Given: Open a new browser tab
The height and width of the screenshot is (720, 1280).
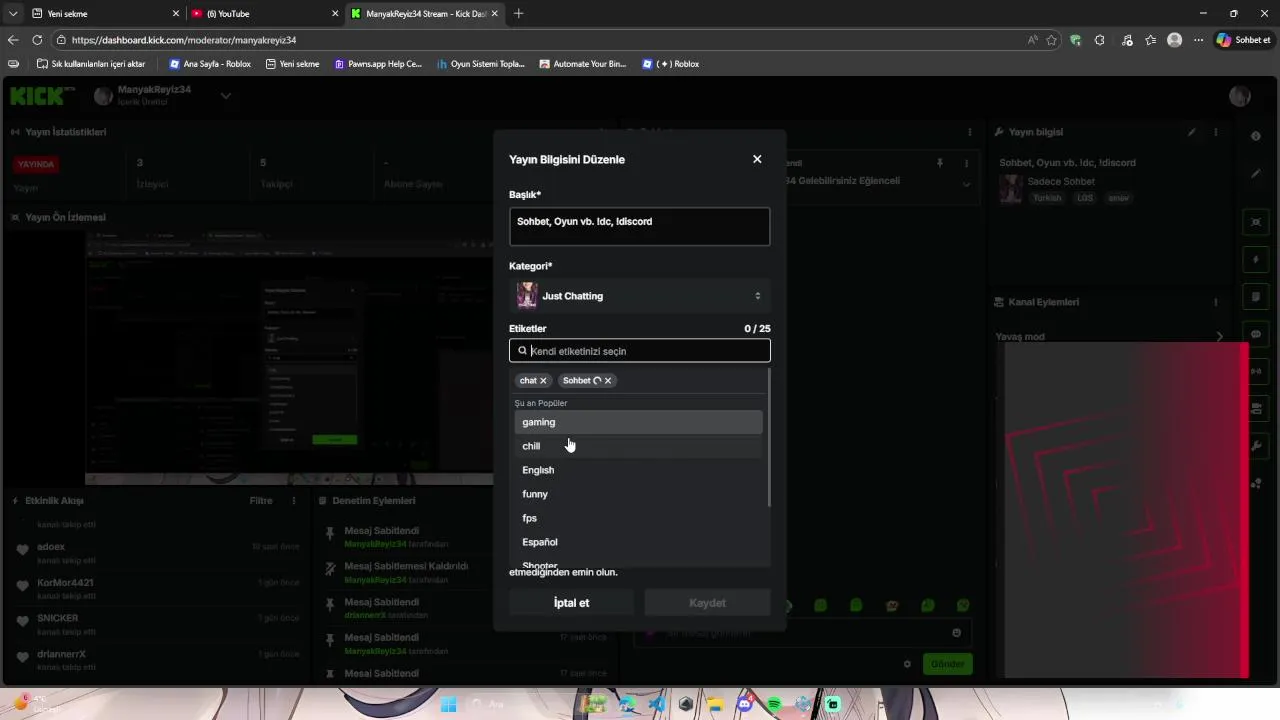Looking at the screenshot, I should click(518, 14).
